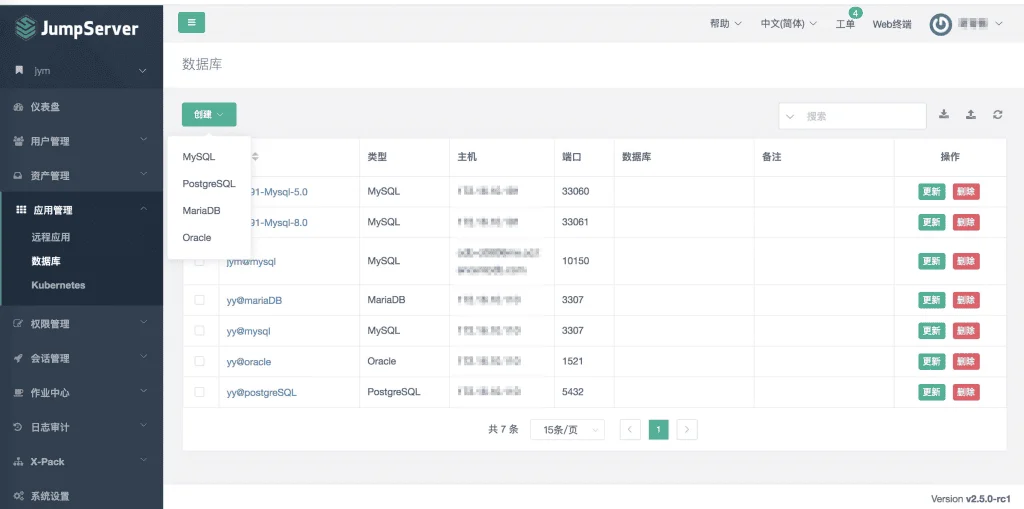Choose PostgreSQL from the create menu

coord(209,184)
